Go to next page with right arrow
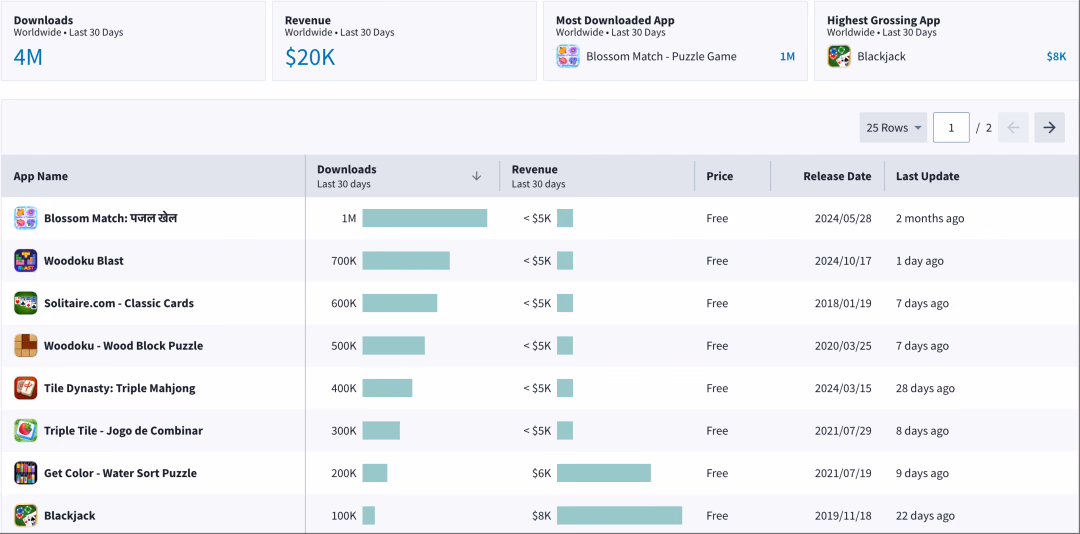 coord(1050,127)
